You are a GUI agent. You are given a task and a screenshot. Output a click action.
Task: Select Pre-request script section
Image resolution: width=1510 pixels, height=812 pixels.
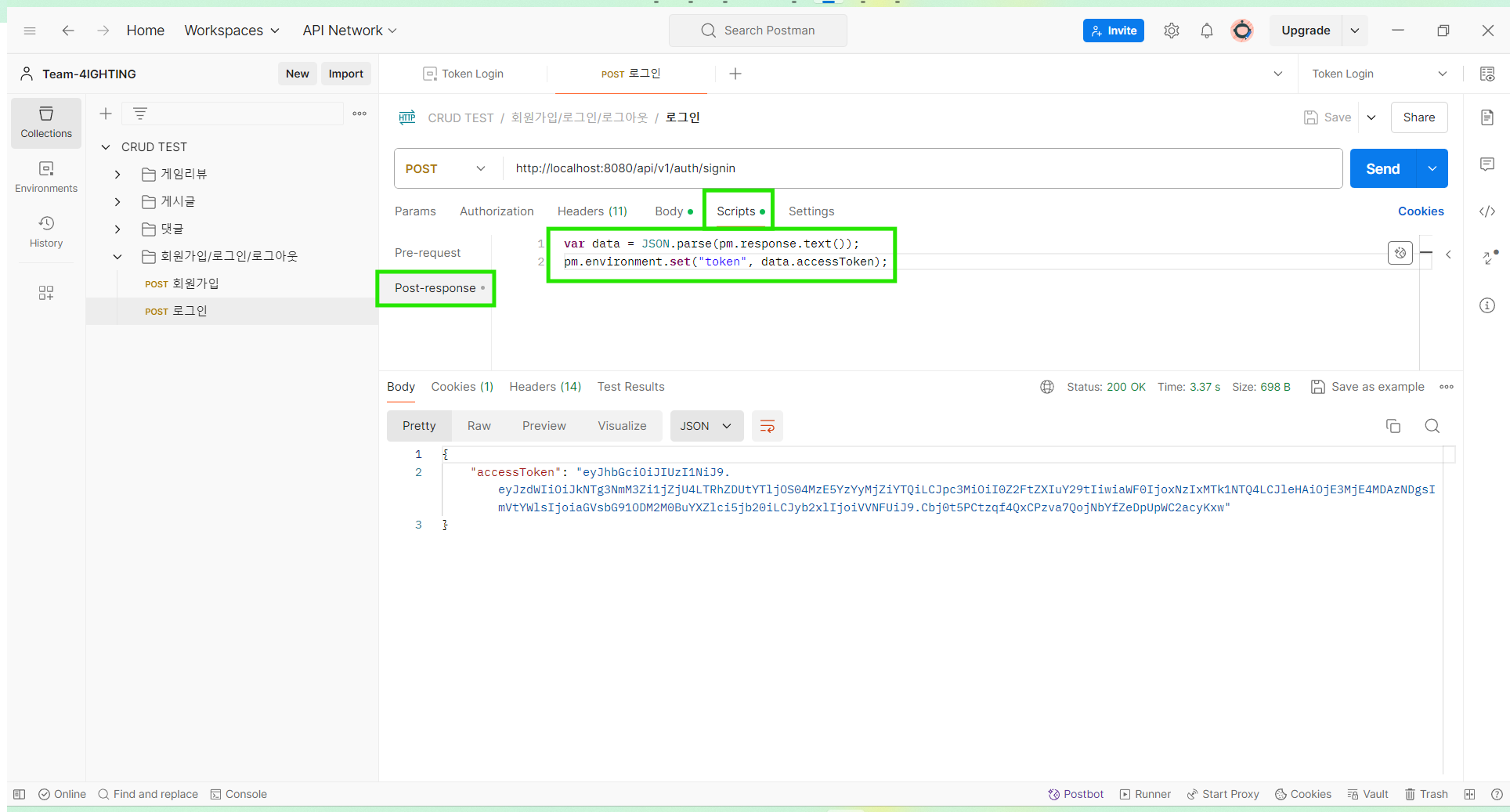[428, 253]
